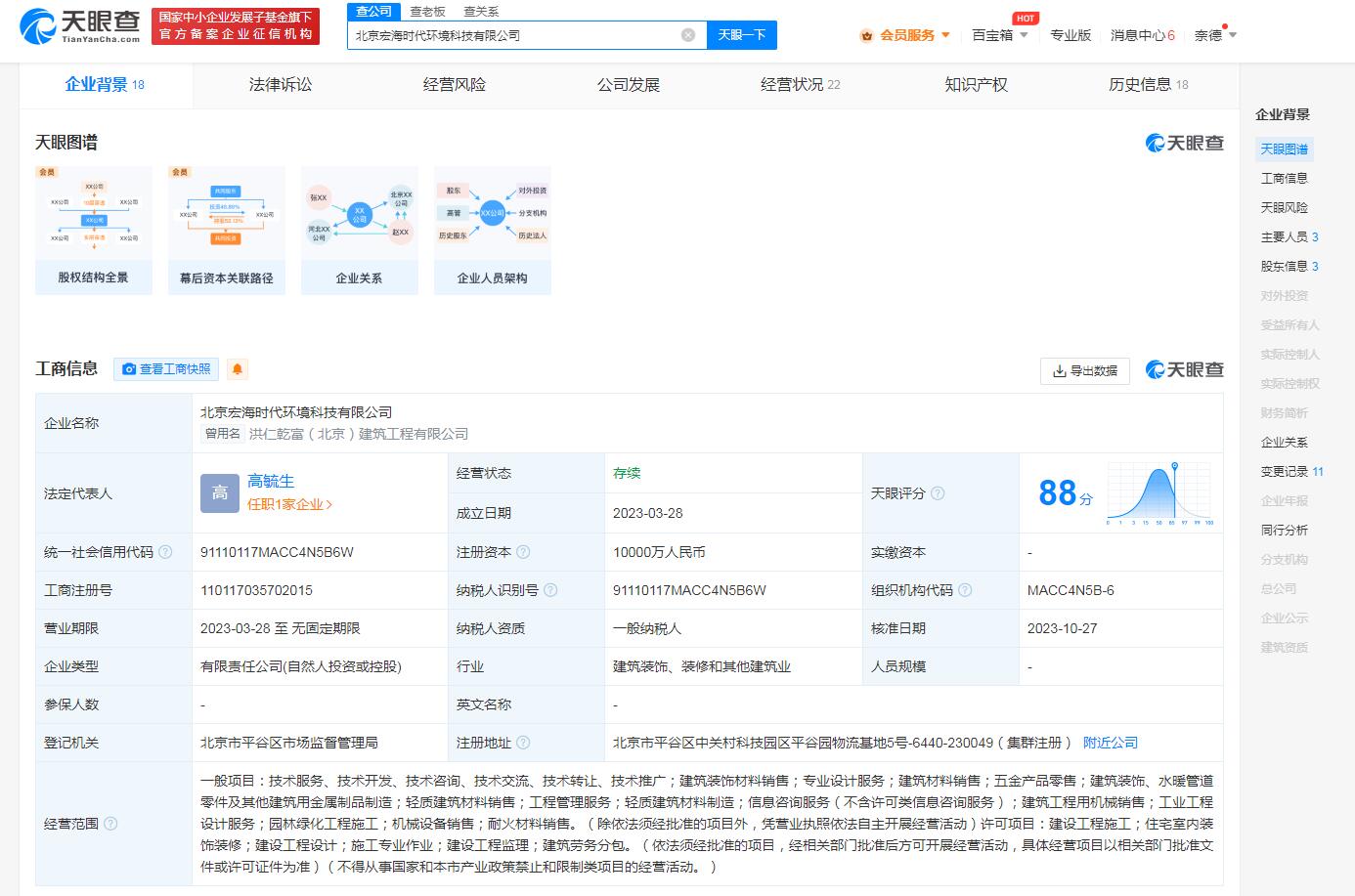Switch to 法律诉讼 tab
Viewport: 1355px width, 896px height.
[281, 85]
